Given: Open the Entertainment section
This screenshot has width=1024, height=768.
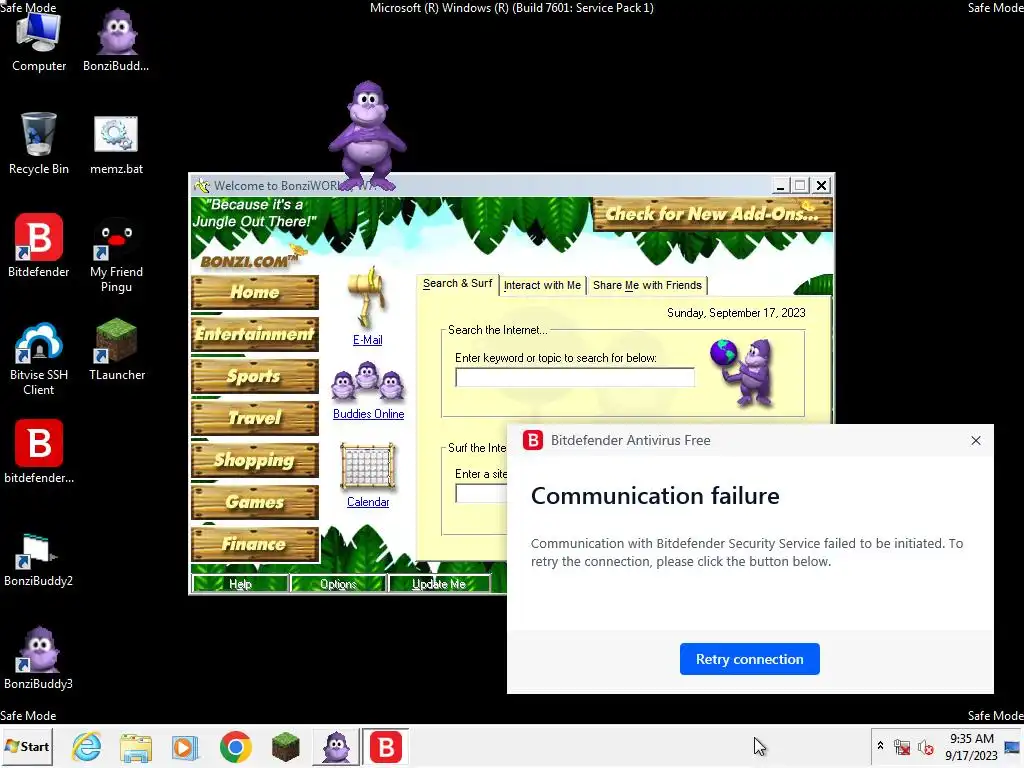Looking at the screenshot, I should pos(255,334).
